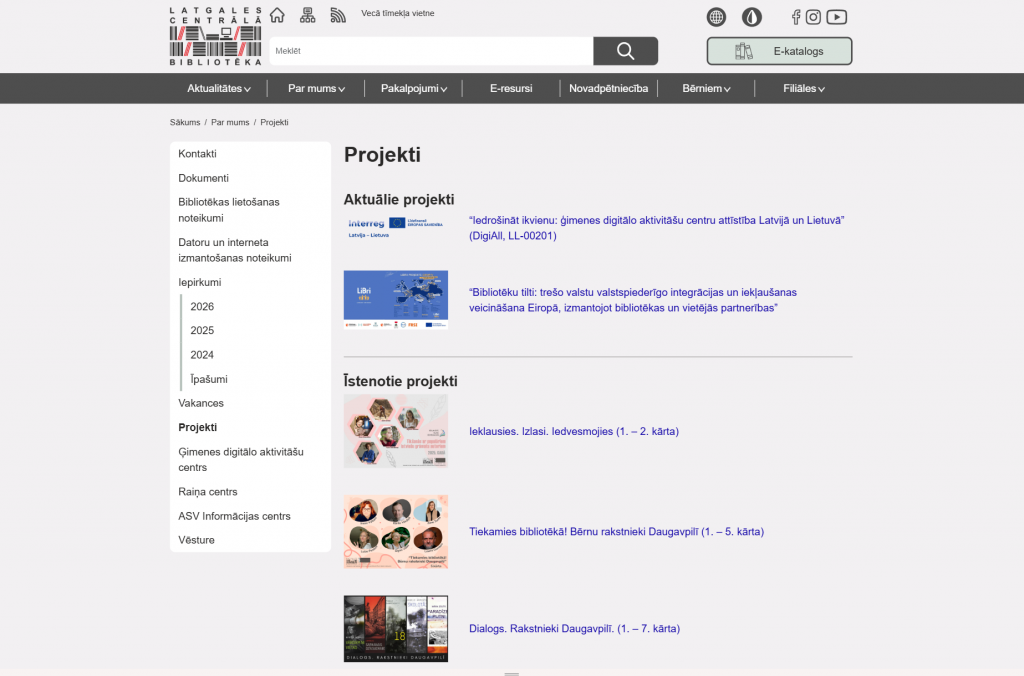Open the Dialogs Rakstnieki Daugavpilī project thumbnail
The height and width of the screenshot is (676, 1024).
tap(396, 629)
